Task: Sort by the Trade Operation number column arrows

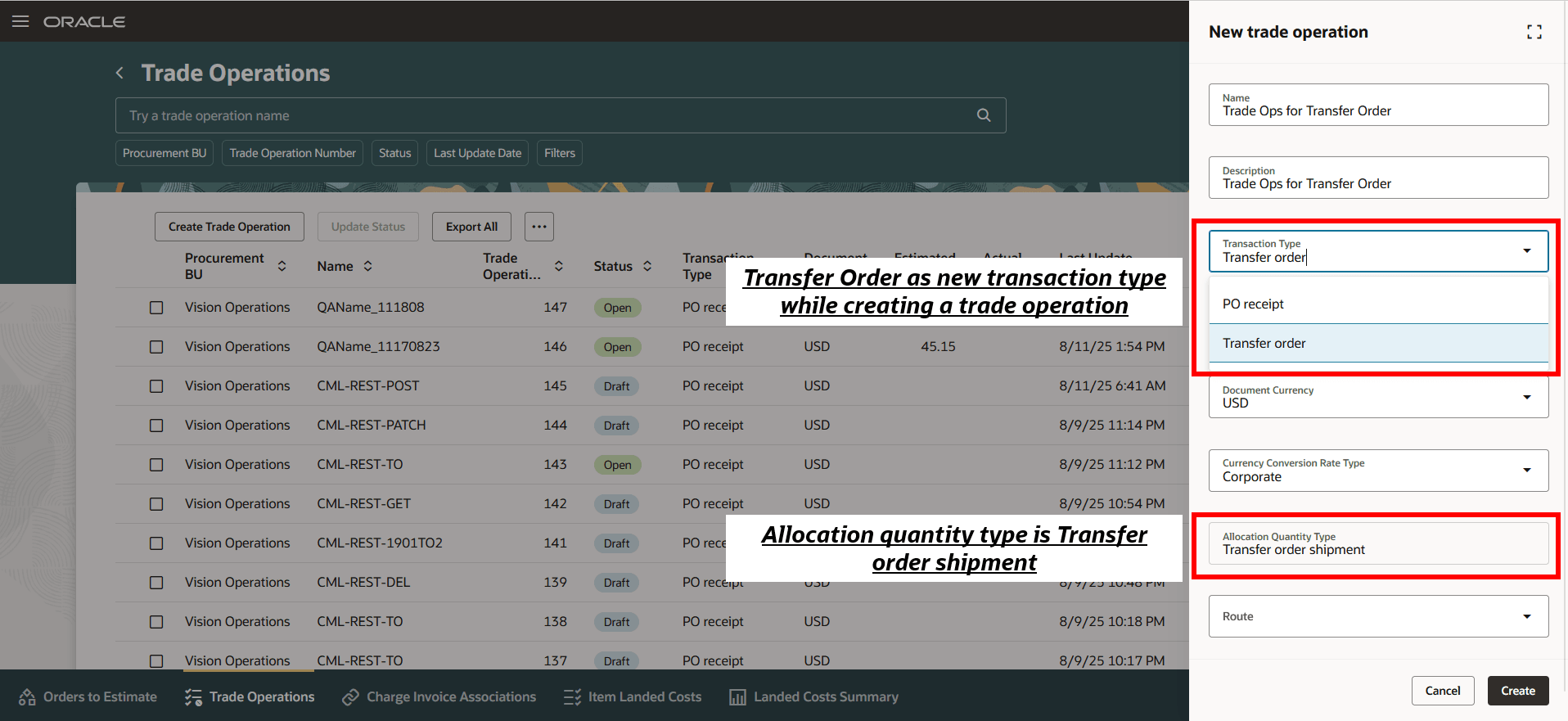Action: (559, 266)
